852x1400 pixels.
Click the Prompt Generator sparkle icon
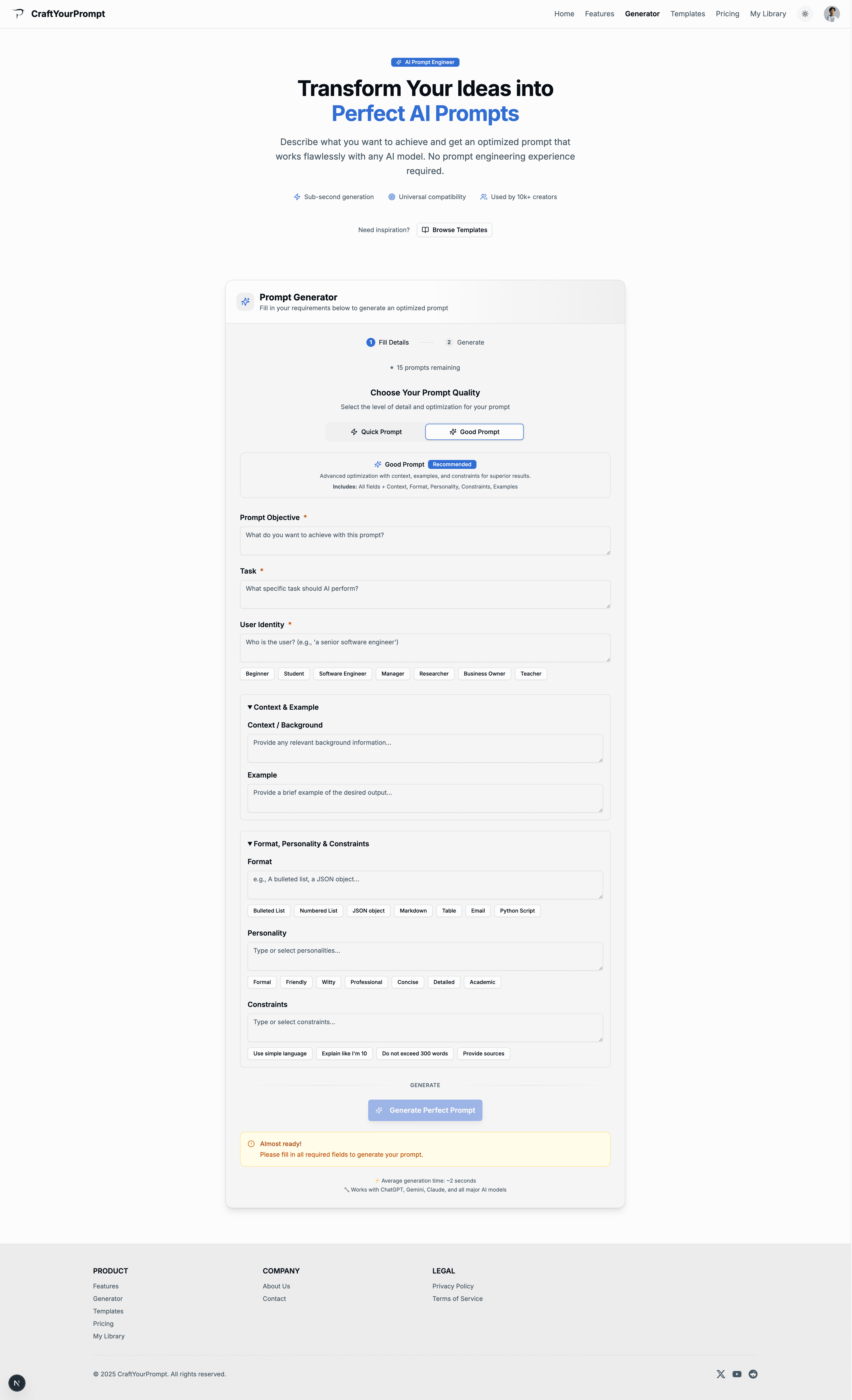(x=245, y=302)
